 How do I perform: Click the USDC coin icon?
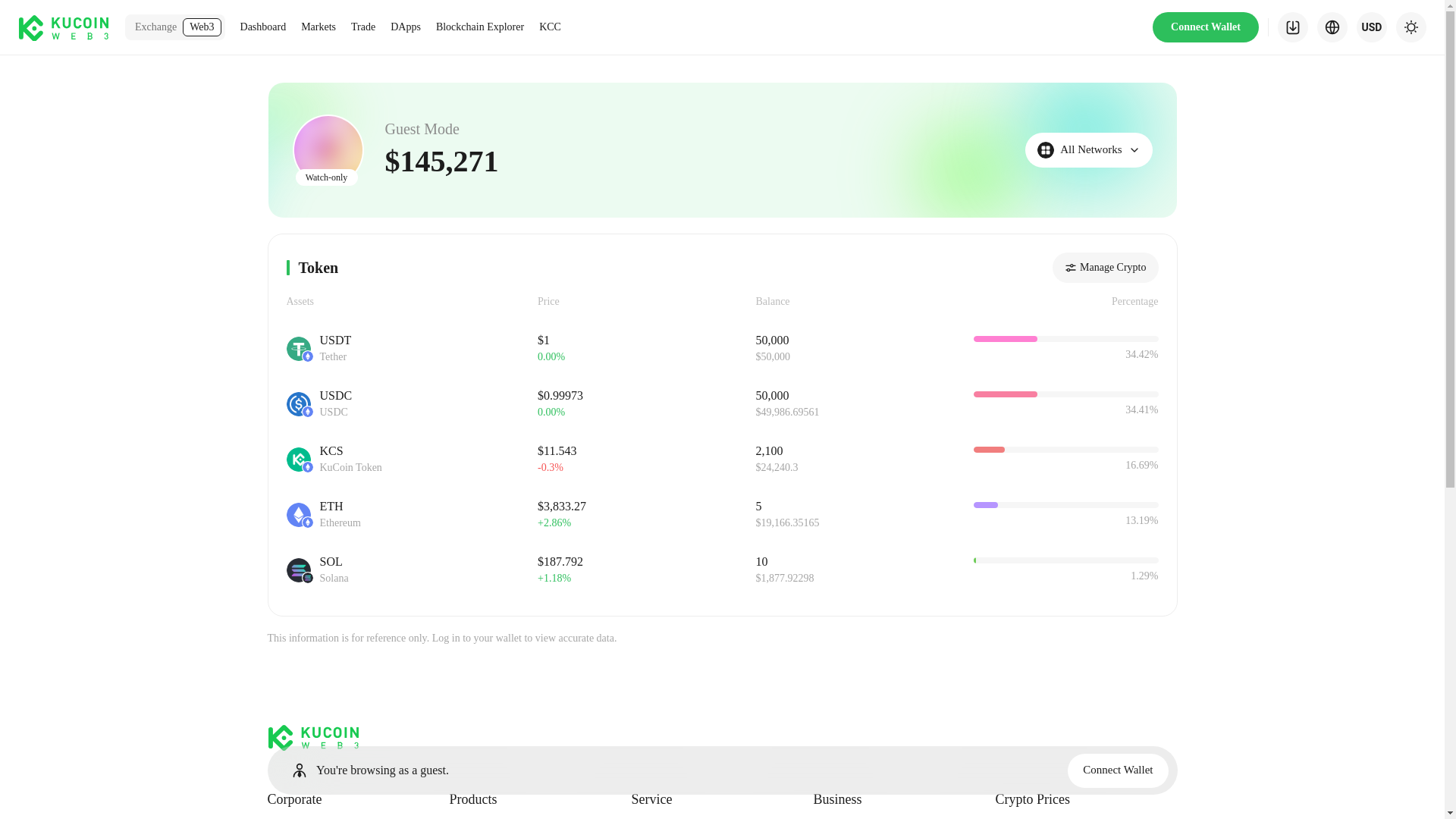click(299, 404)
